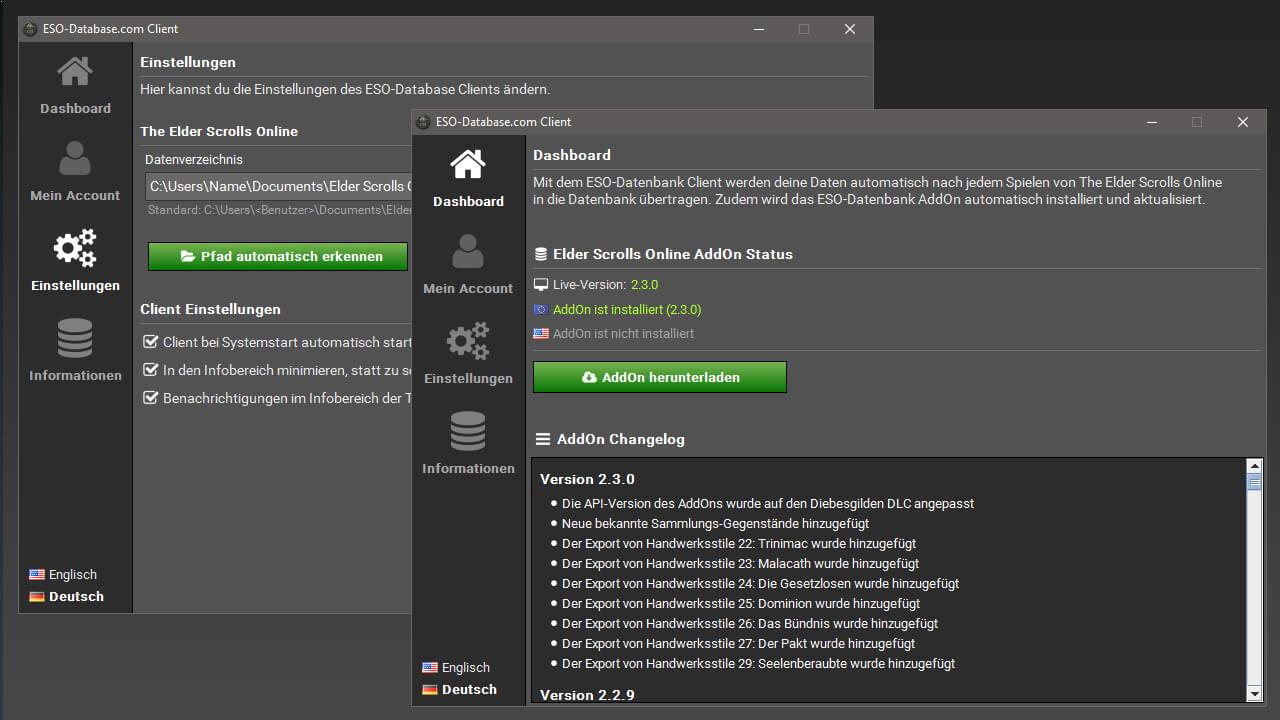The width and height of the screenshot is (1280, 720).
Task: Toggle 'Client bei Systemstart automatisch' checkbox
Action: point(151,342)
